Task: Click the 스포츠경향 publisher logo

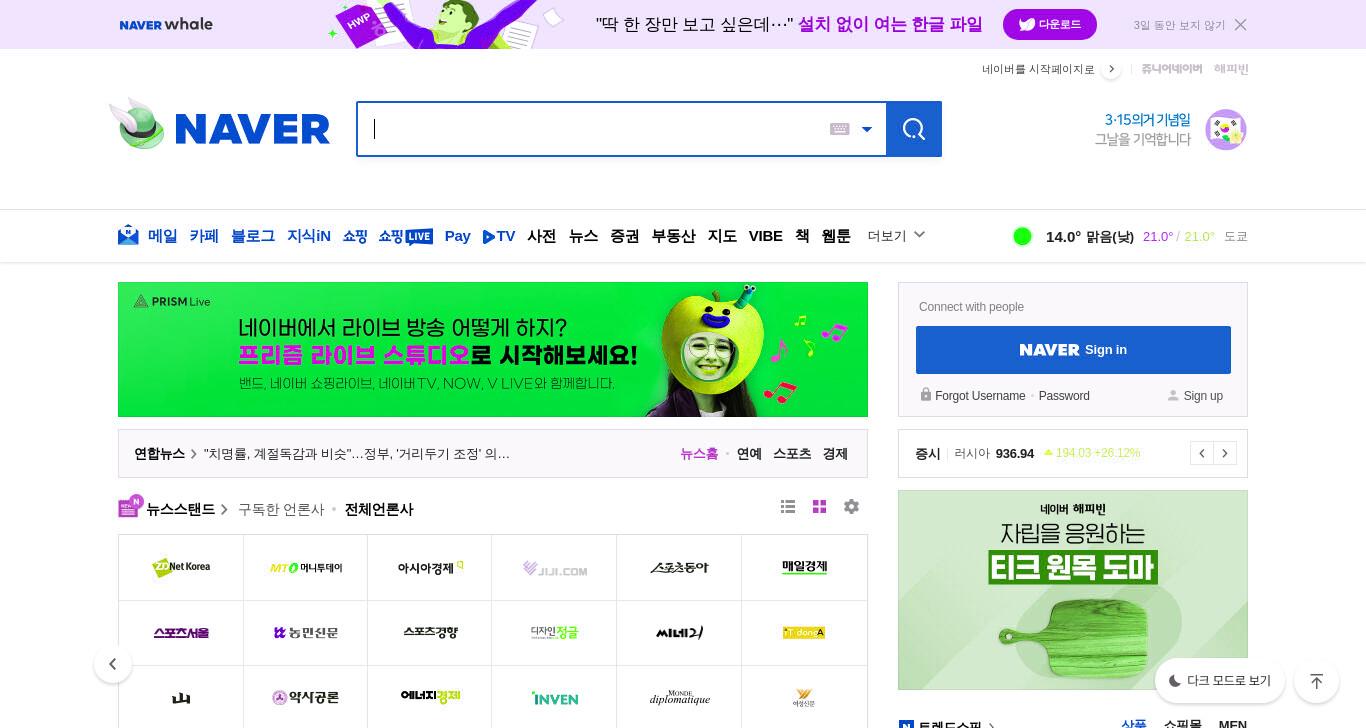Action: click(430, 633)
